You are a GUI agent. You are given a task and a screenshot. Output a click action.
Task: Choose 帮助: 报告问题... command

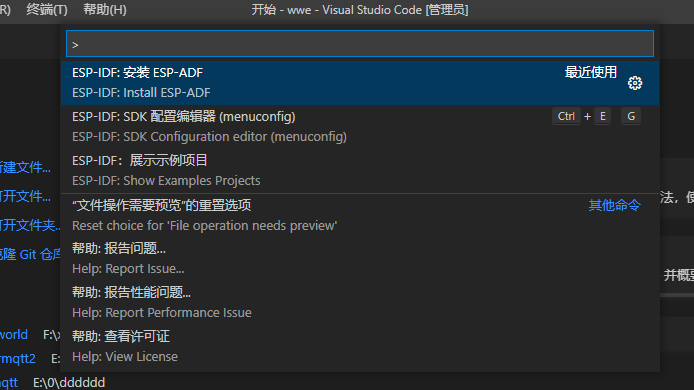pos(360,259)
